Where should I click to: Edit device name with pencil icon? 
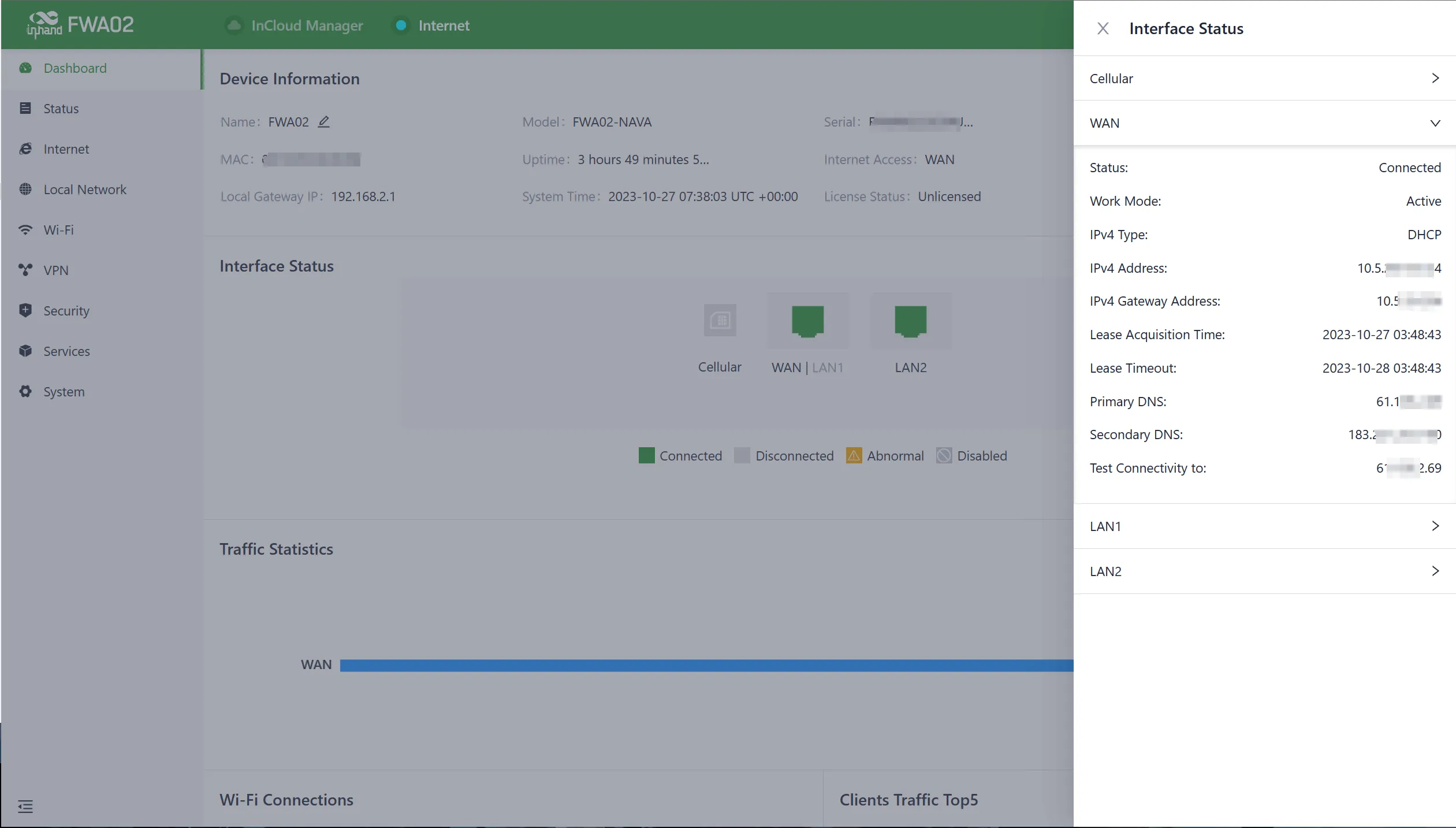324,121
